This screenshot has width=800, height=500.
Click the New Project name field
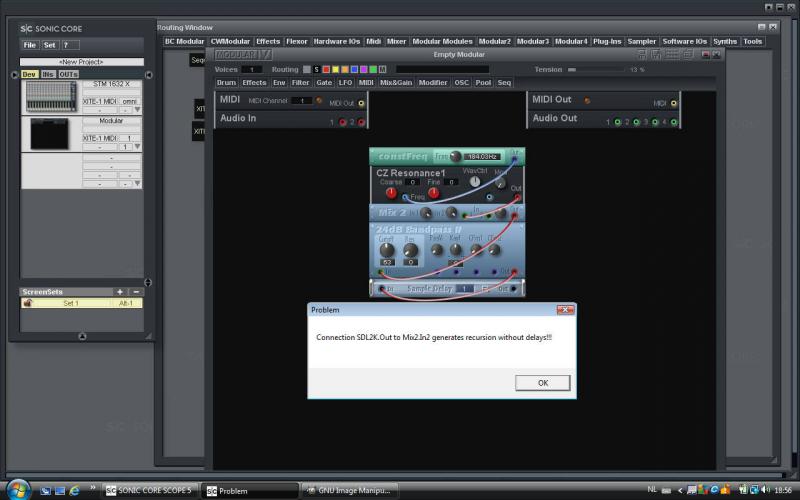(x=82, y=62)
